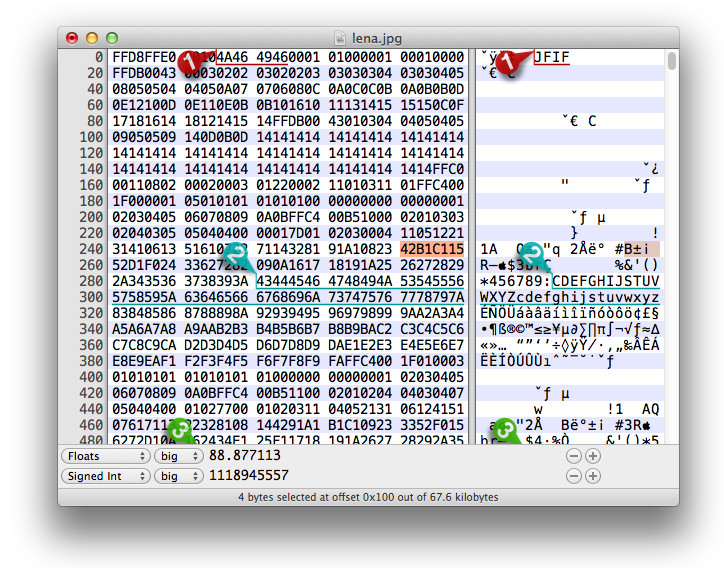Click hex group C7C8C9CA in row 360
The height and width of the screenshot is (568, 724).
pyautogui.click(x=144, y=345)
